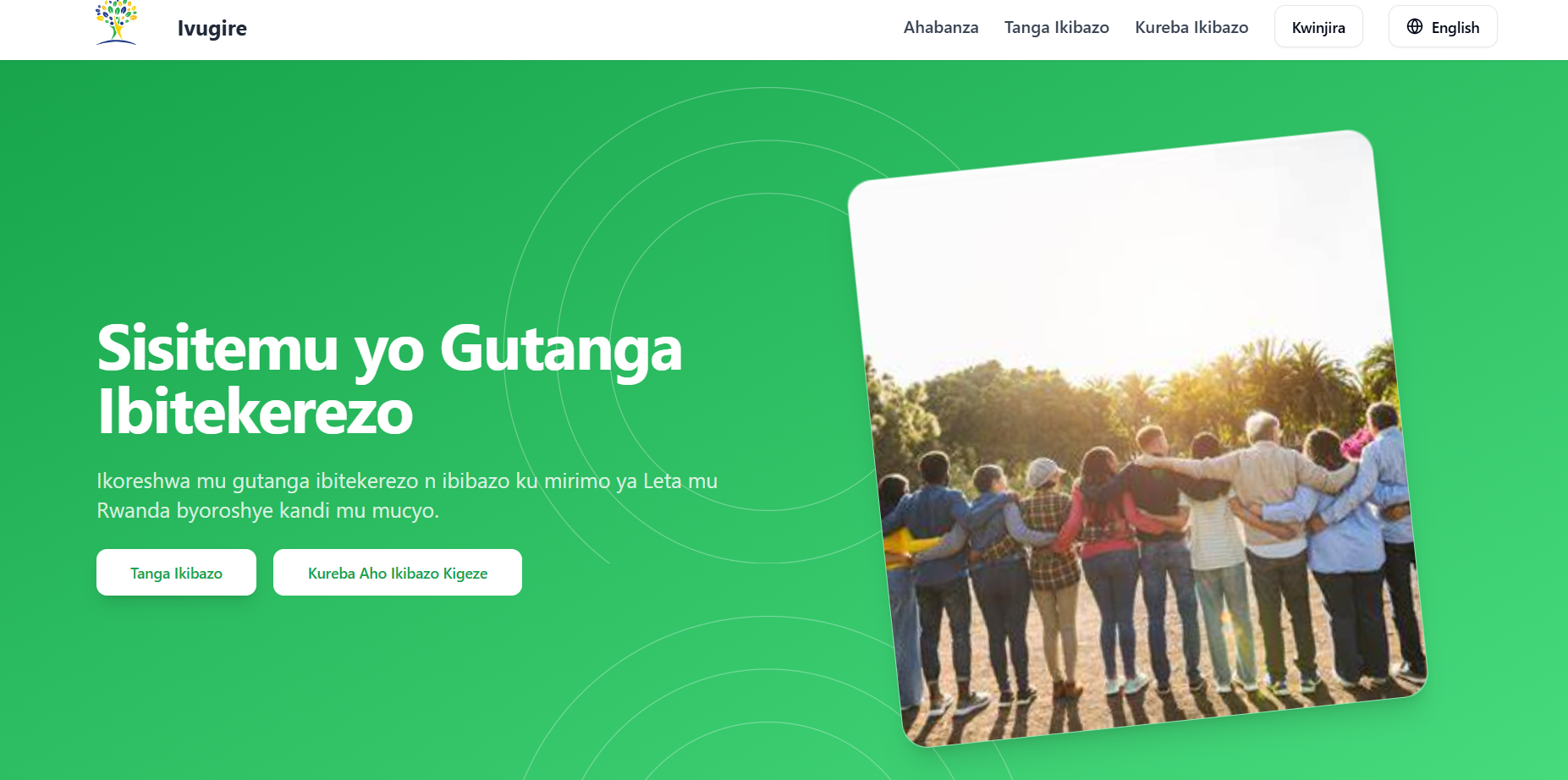This screenshot has height=780, width=1568.
Task: Click the globe icon beside English
Action: [1414, 26]
